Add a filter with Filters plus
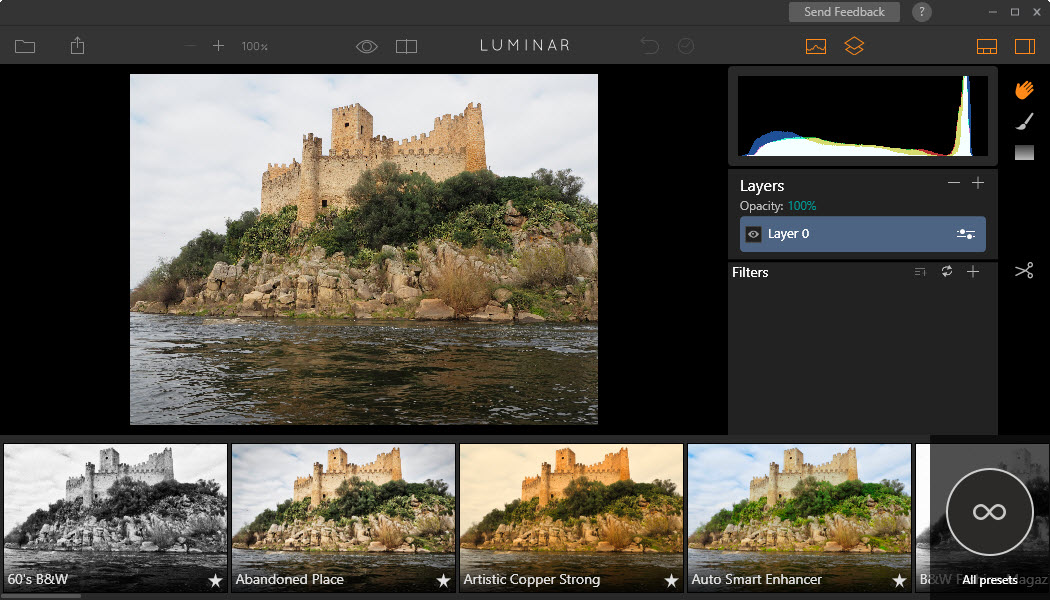Image resolution: width=1050 pixels, height=600 pixels. pyautogui.click(x=973, y=271)
